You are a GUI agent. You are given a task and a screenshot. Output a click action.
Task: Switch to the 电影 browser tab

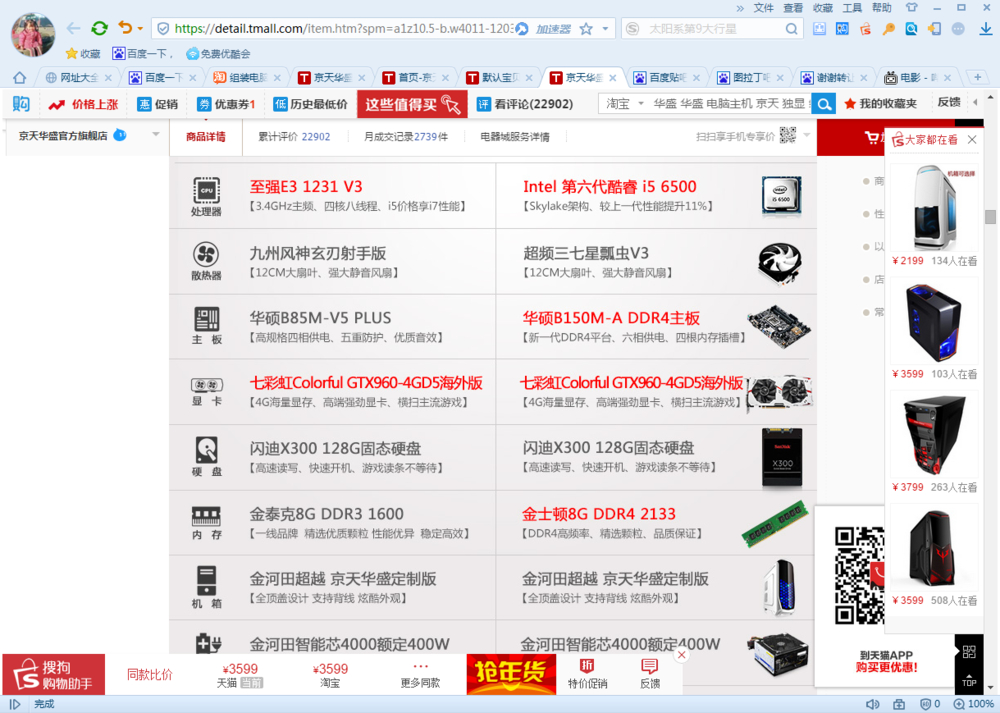click(918, 78)
